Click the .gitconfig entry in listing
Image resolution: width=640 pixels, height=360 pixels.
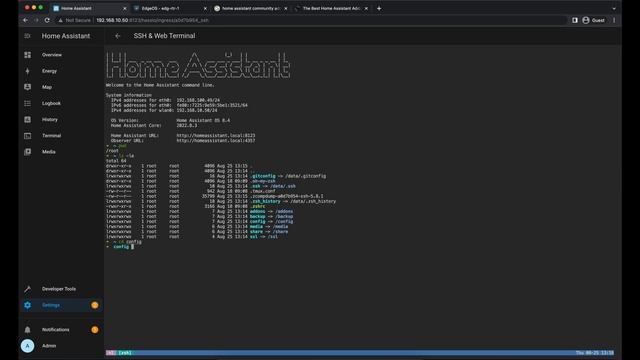pos(263,176)
